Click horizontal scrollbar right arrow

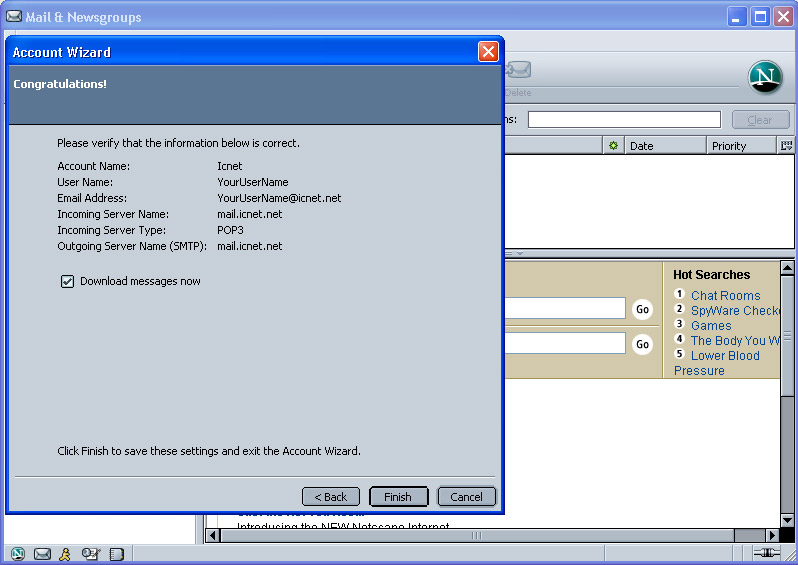coord(773,535)
